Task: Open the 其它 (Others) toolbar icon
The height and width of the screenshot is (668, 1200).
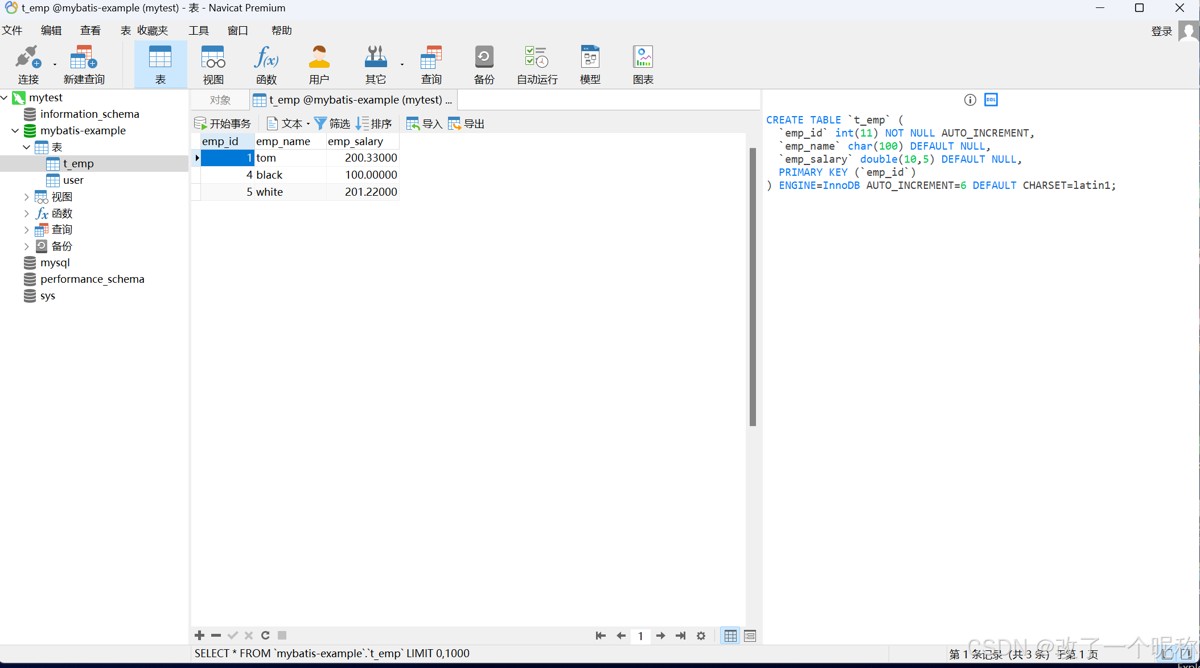Action: (x=375, y=64)
